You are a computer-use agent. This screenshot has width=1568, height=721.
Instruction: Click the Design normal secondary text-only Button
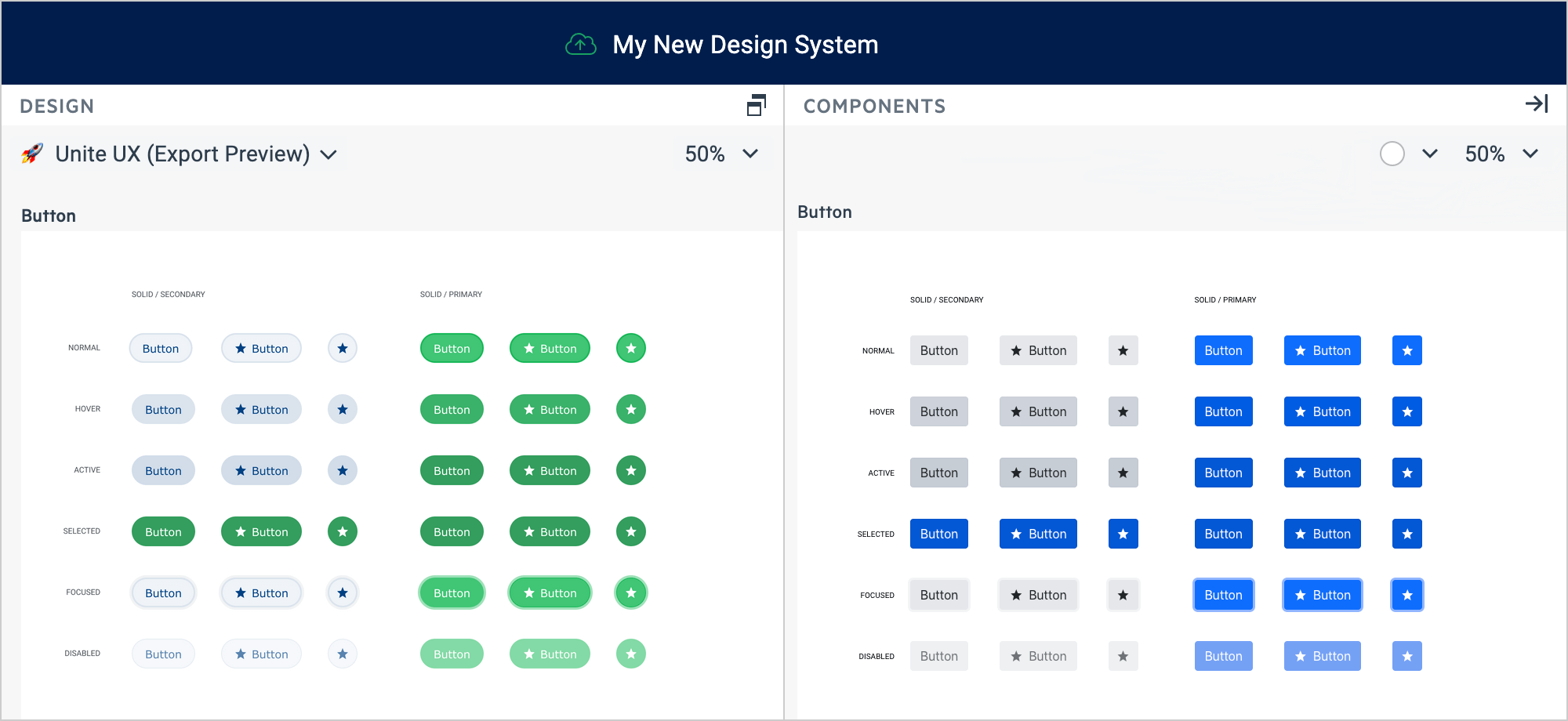161,349
